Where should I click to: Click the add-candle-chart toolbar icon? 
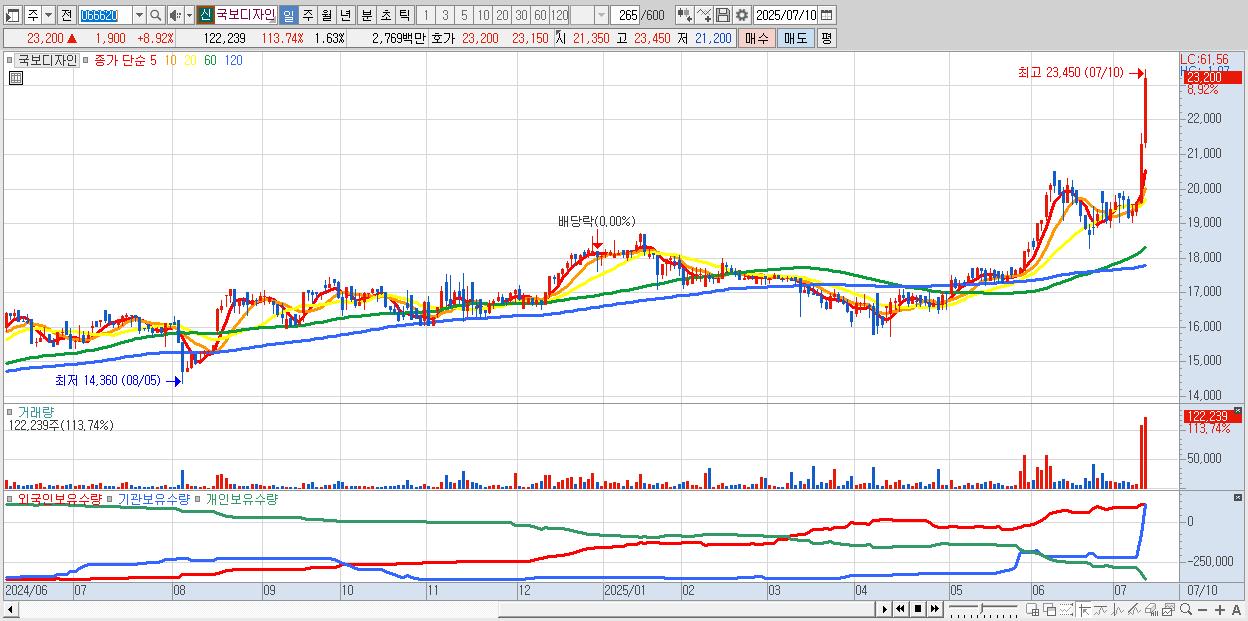(x=684, y=15)
